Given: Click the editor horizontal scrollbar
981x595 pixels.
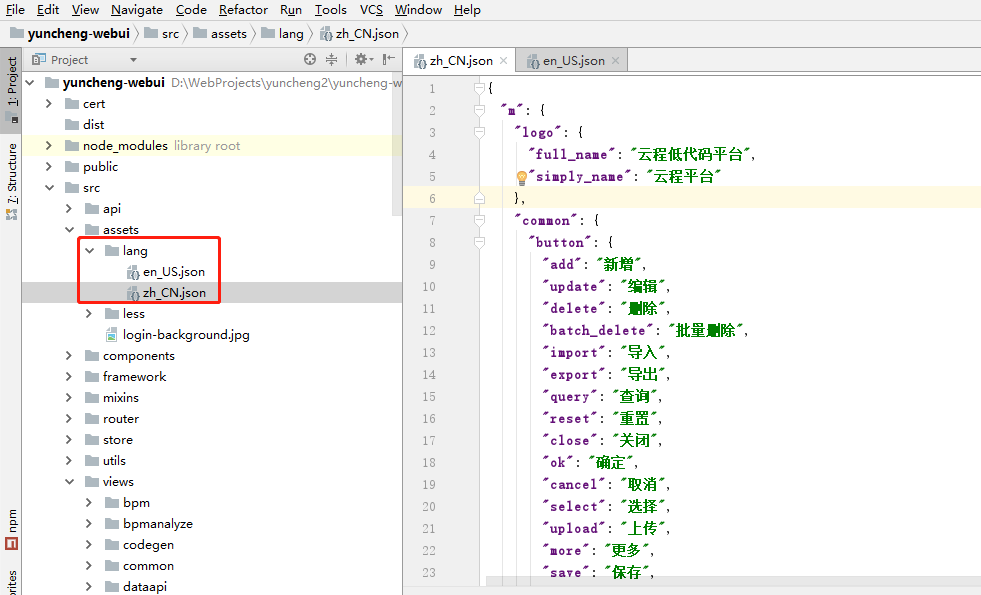Looking at the screenshot, I should [x=733, y=582].
